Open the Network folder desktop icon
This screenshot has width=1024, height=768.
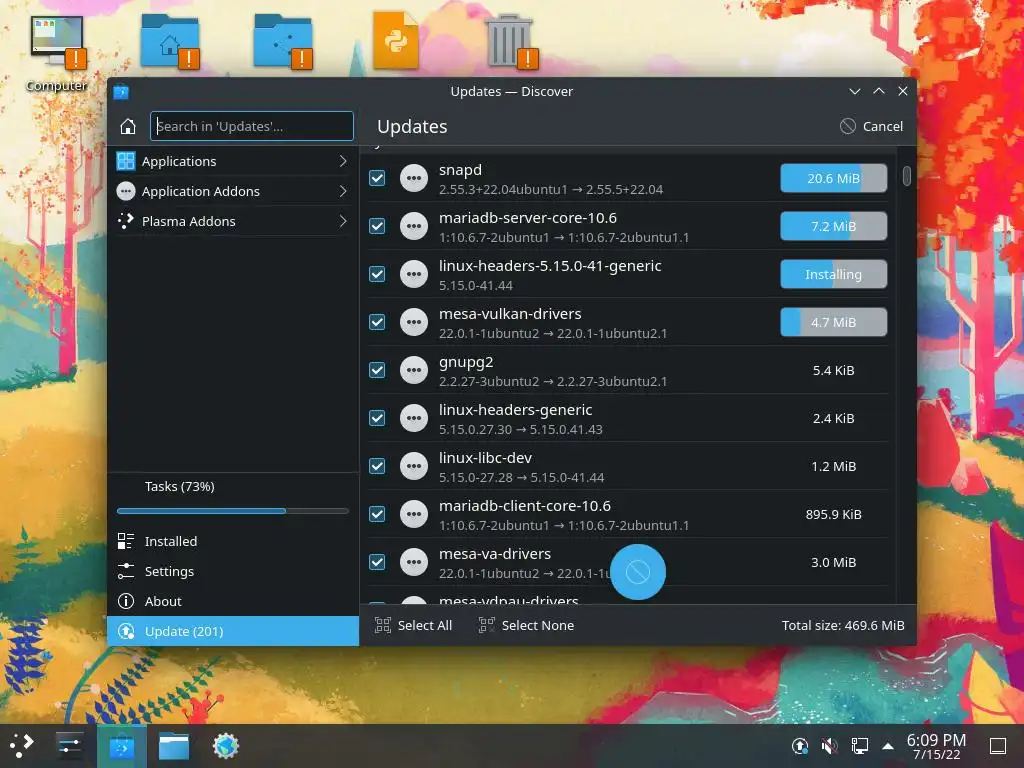pos(283,42)
